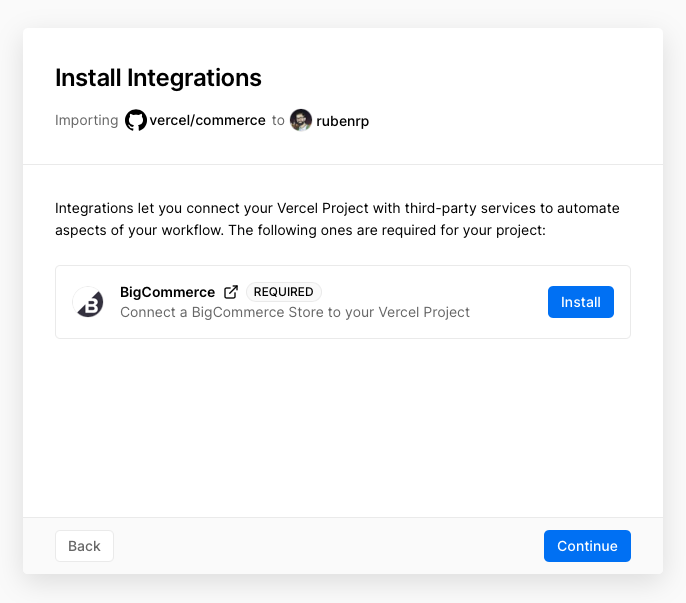Click the Install Integrations heading
The image size is (686, 603).
(x=158, y=78)
